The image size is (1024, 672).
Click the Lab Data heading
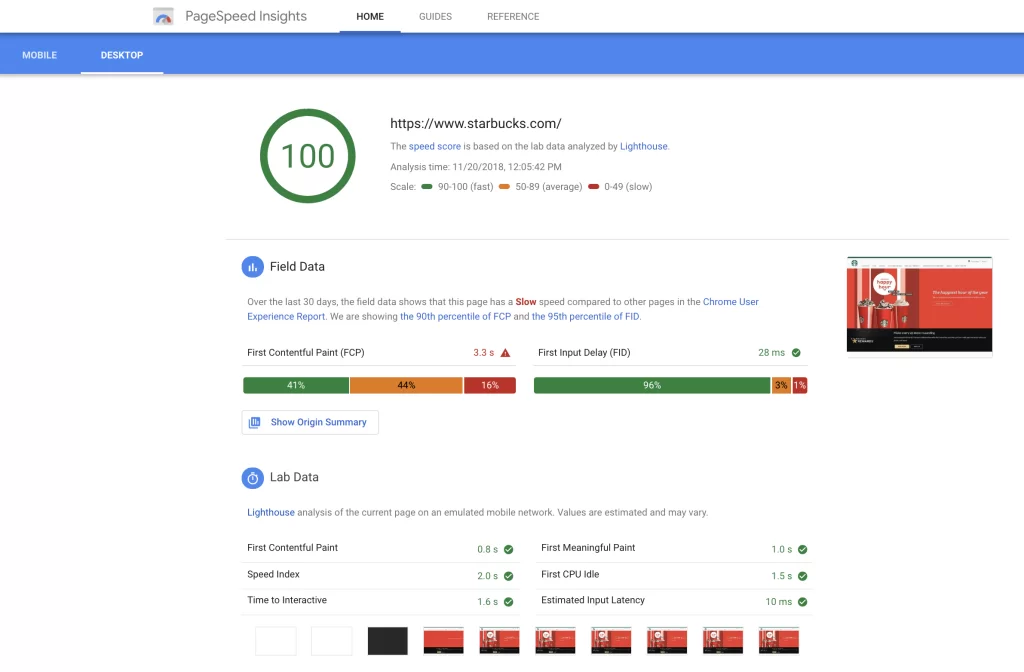[294, 477]
